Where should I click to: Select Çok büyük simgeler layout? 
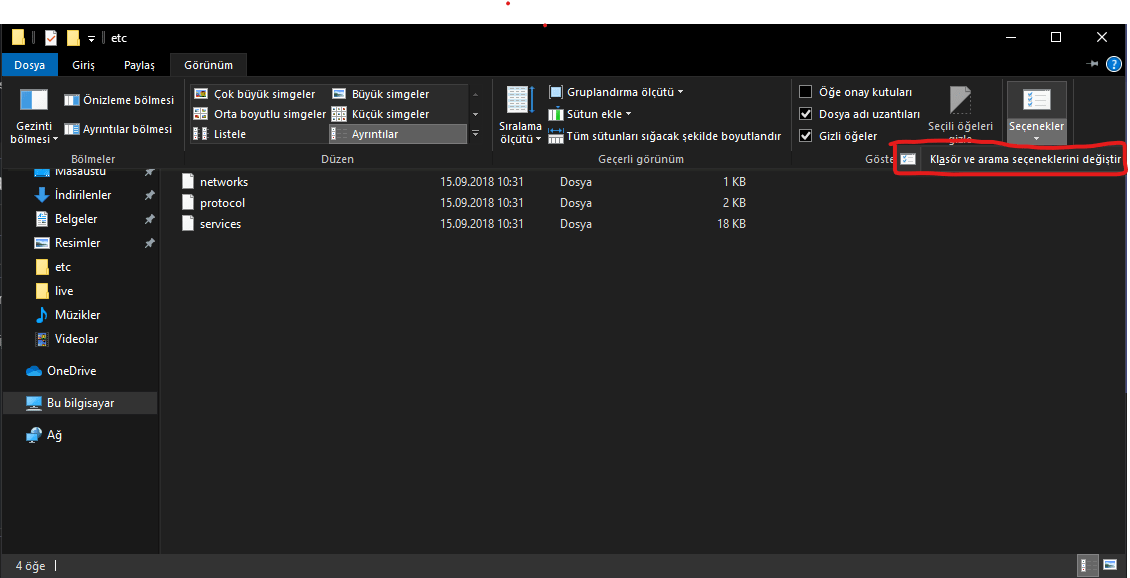point(255,94)
